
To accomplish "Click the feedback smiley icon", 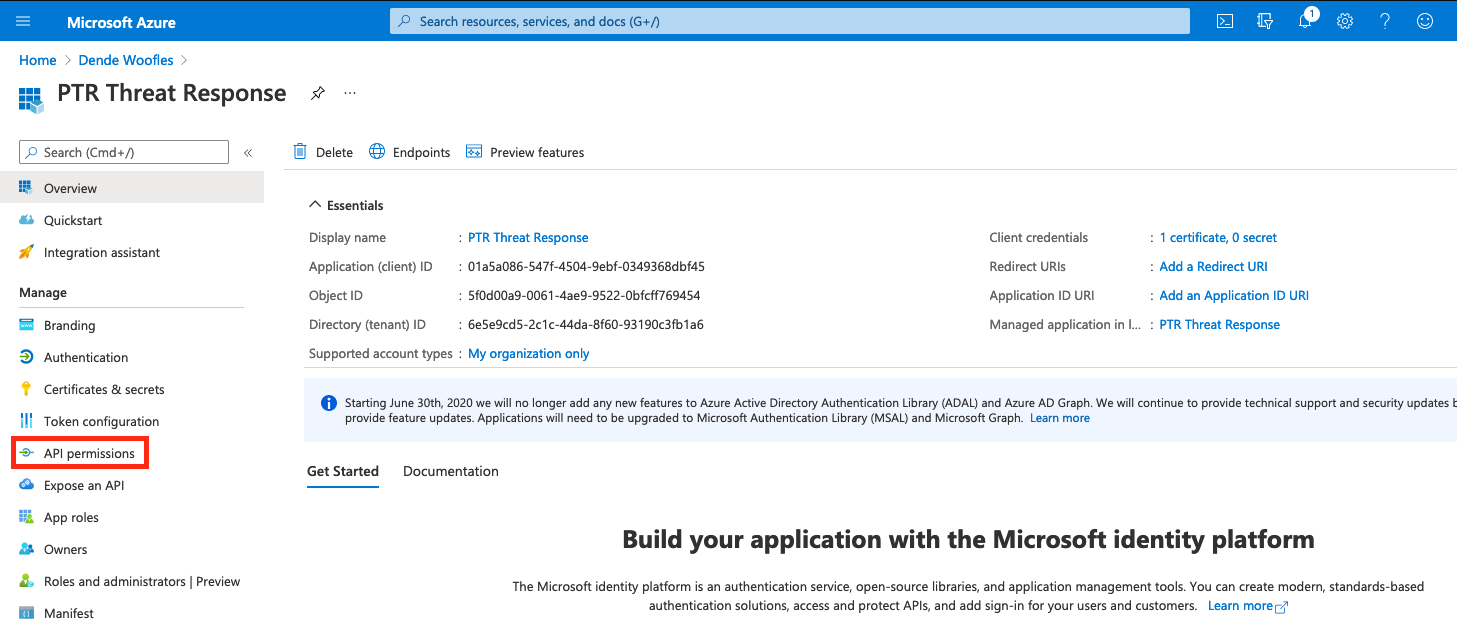I will (x=1425, y=21).
